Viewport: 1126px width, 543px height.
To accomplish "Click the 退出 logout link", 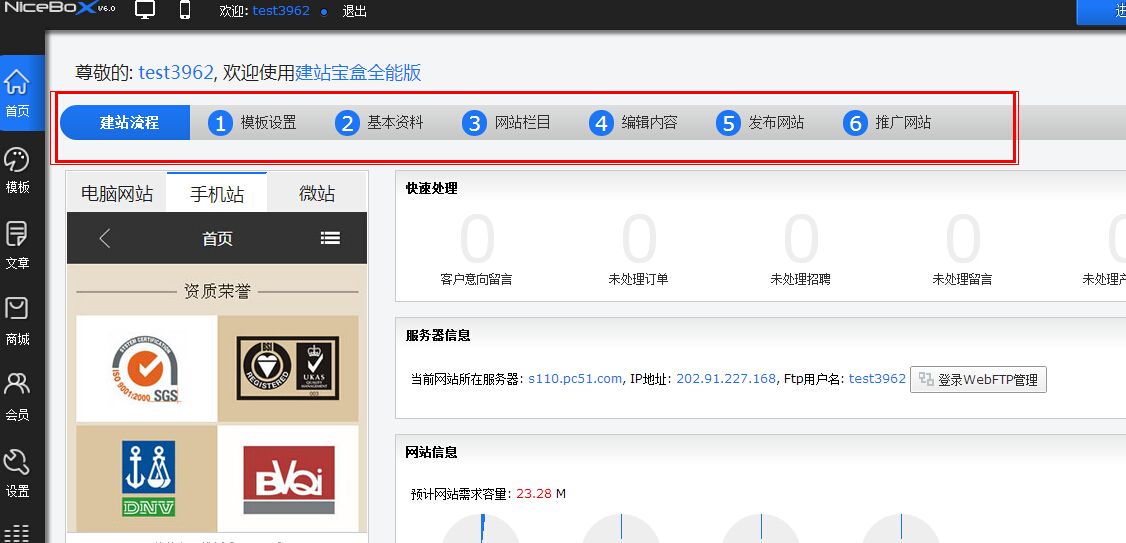I will pyautogui.click(x=354, y=12).
